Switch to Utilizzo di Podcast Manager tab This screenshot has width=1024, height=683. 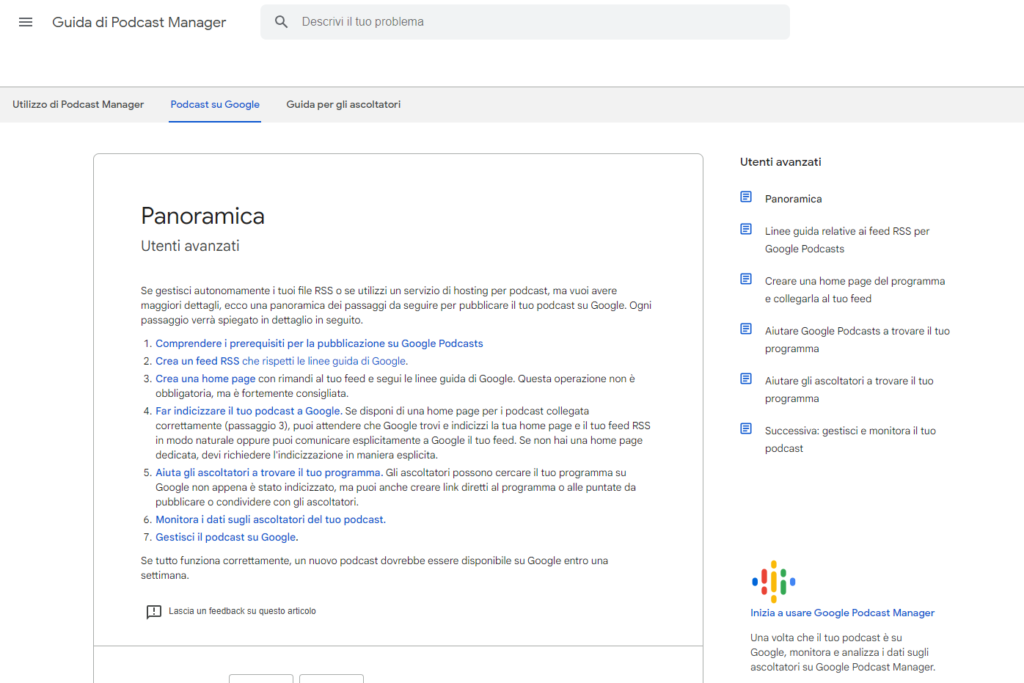point(78,104)
